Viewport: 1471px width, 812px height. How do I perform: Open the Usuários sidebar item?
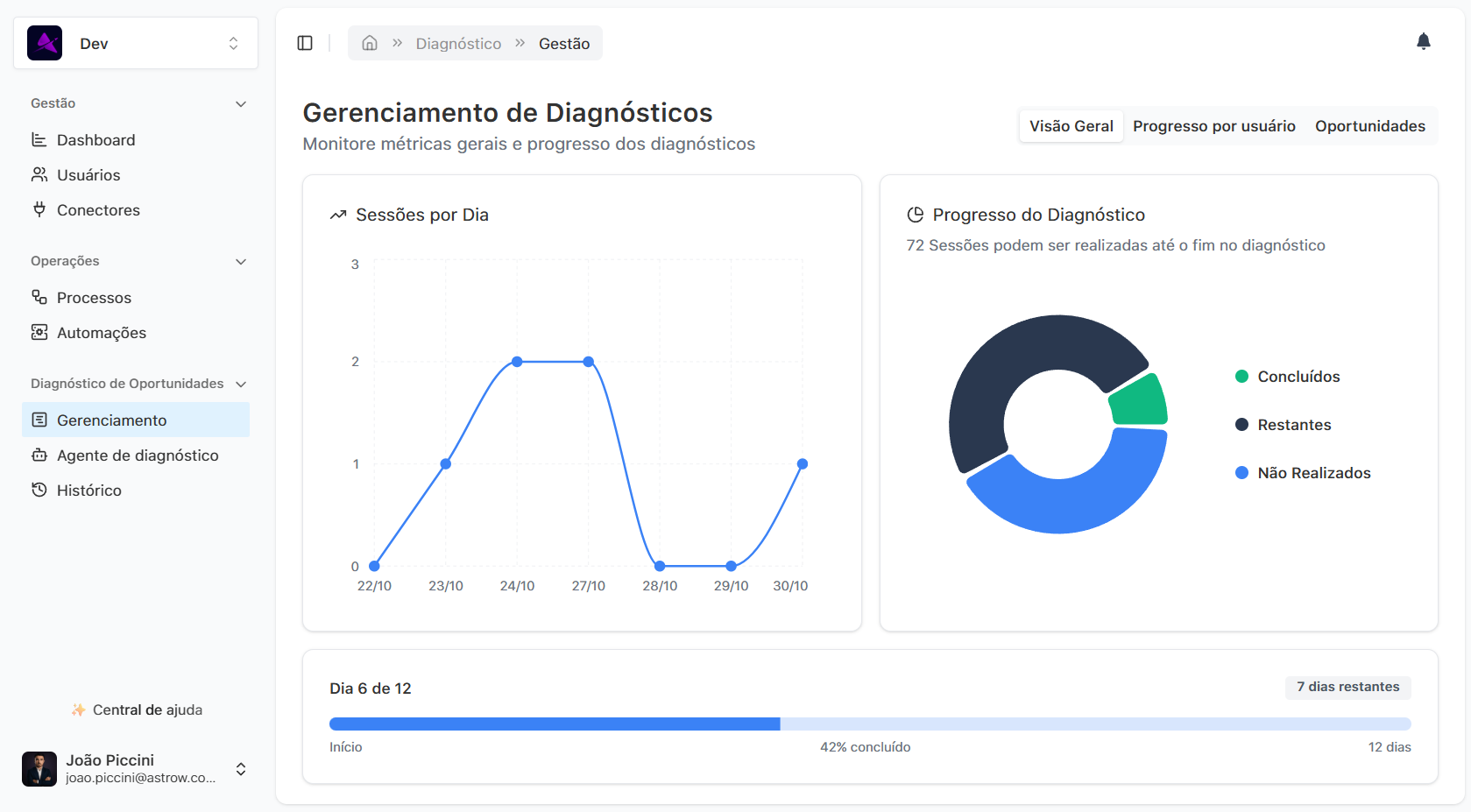pyautogui.click(x=88, y=175)
